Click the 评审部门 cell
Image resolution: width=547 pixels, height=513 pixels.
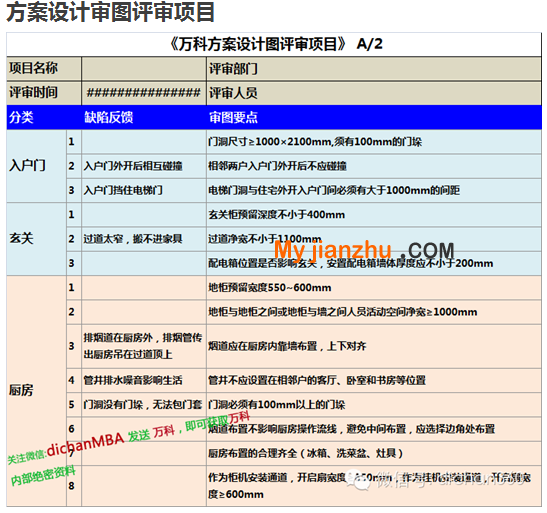(374, 68)
